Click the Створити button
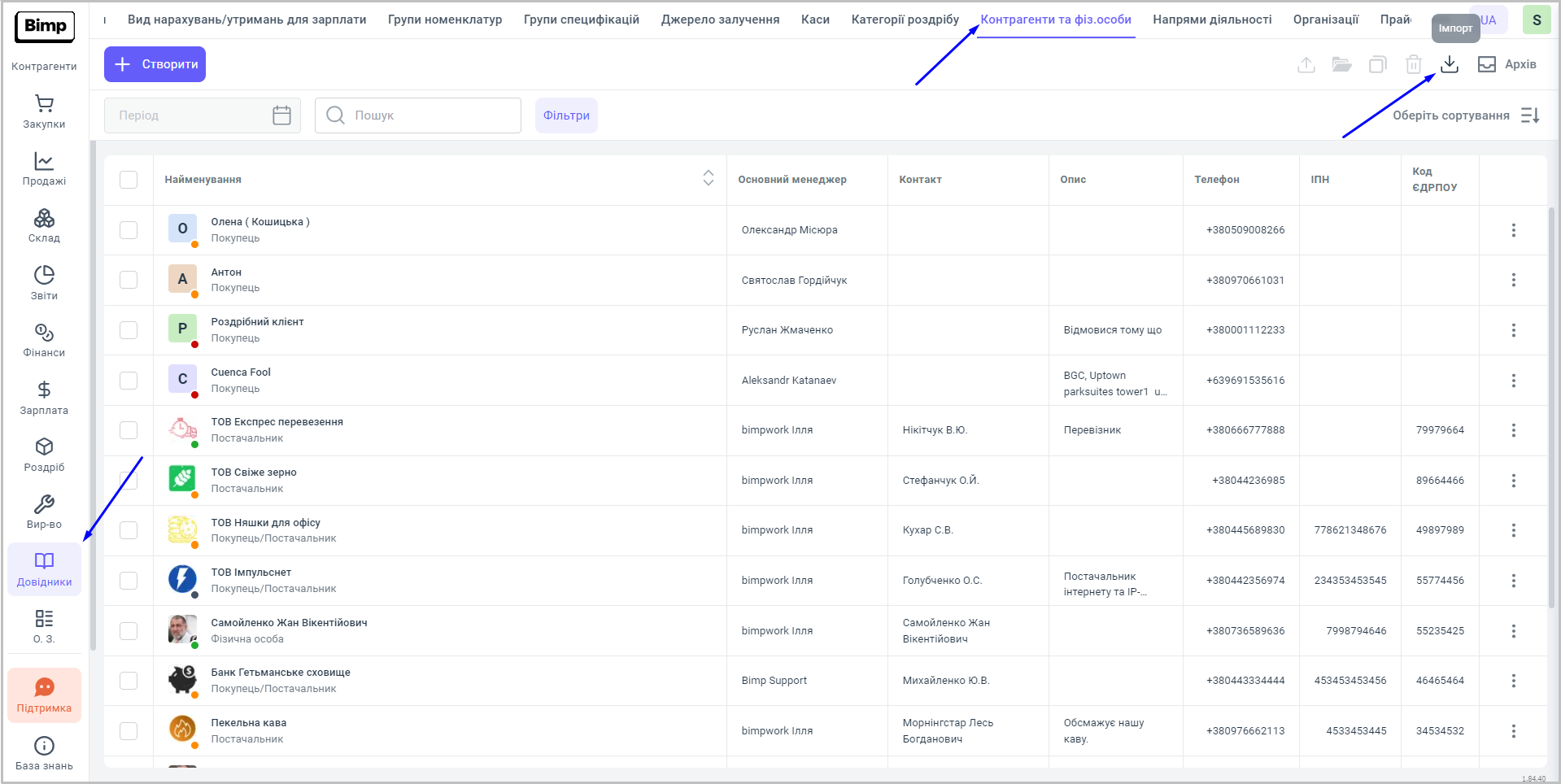The image size is (1561, 784). pos(155,64)
